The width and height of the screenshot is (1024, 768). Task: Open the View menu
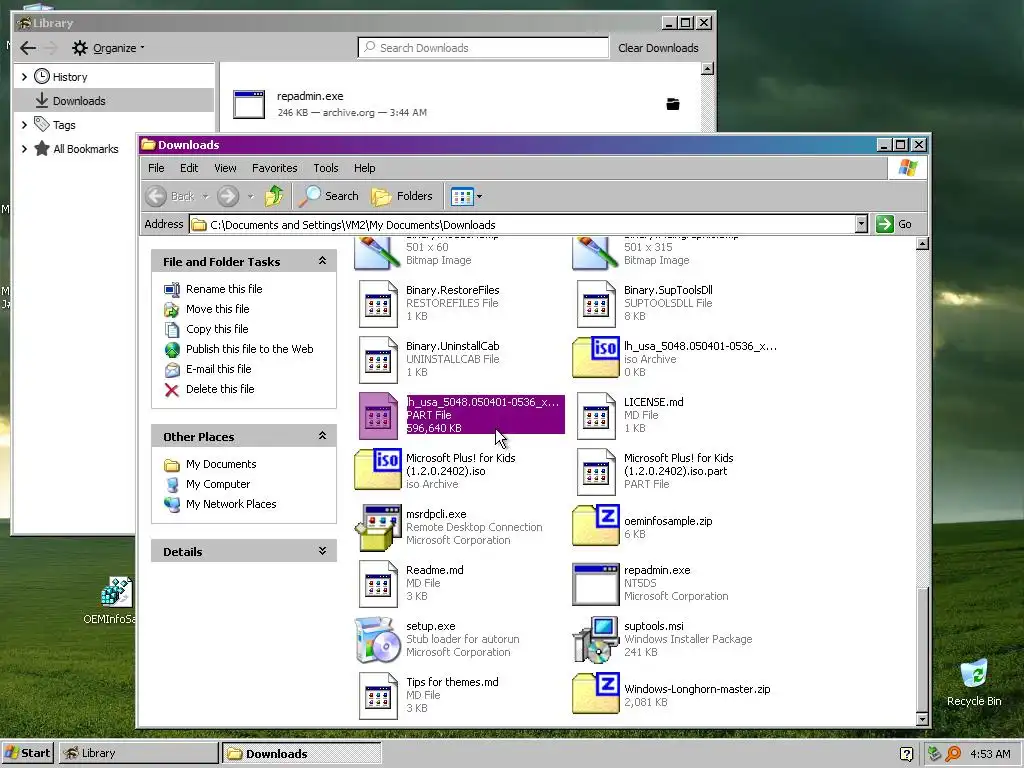coord(225,168)
